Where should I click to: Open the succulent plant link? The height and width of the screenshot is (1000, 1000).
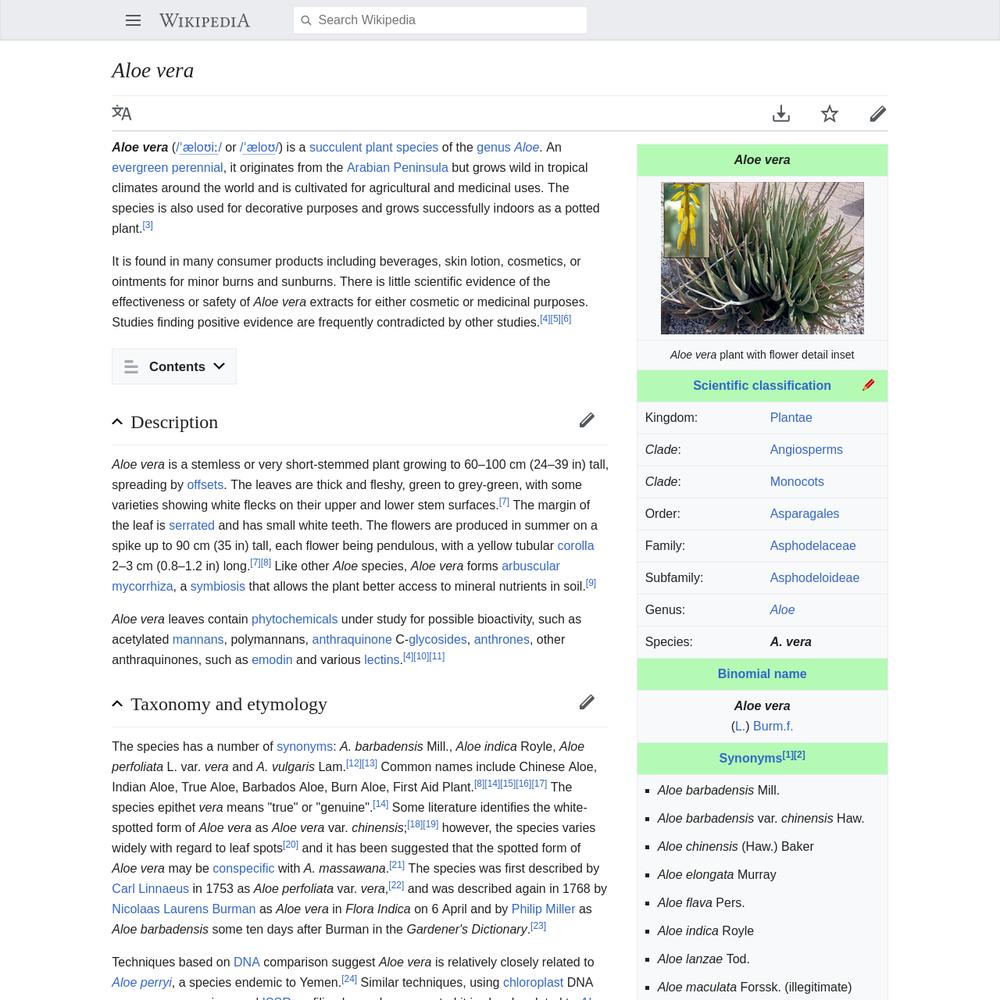click(x=350, y=147)
